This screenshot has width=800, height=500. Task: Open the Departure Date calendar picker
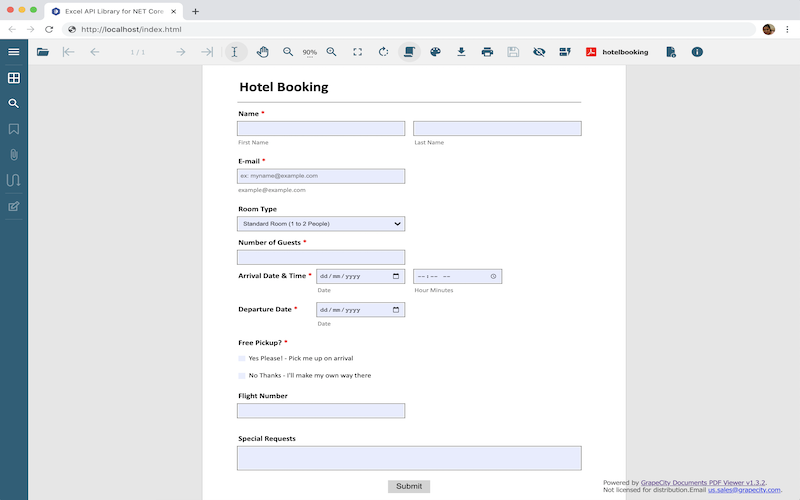click(x=396, y=310)
